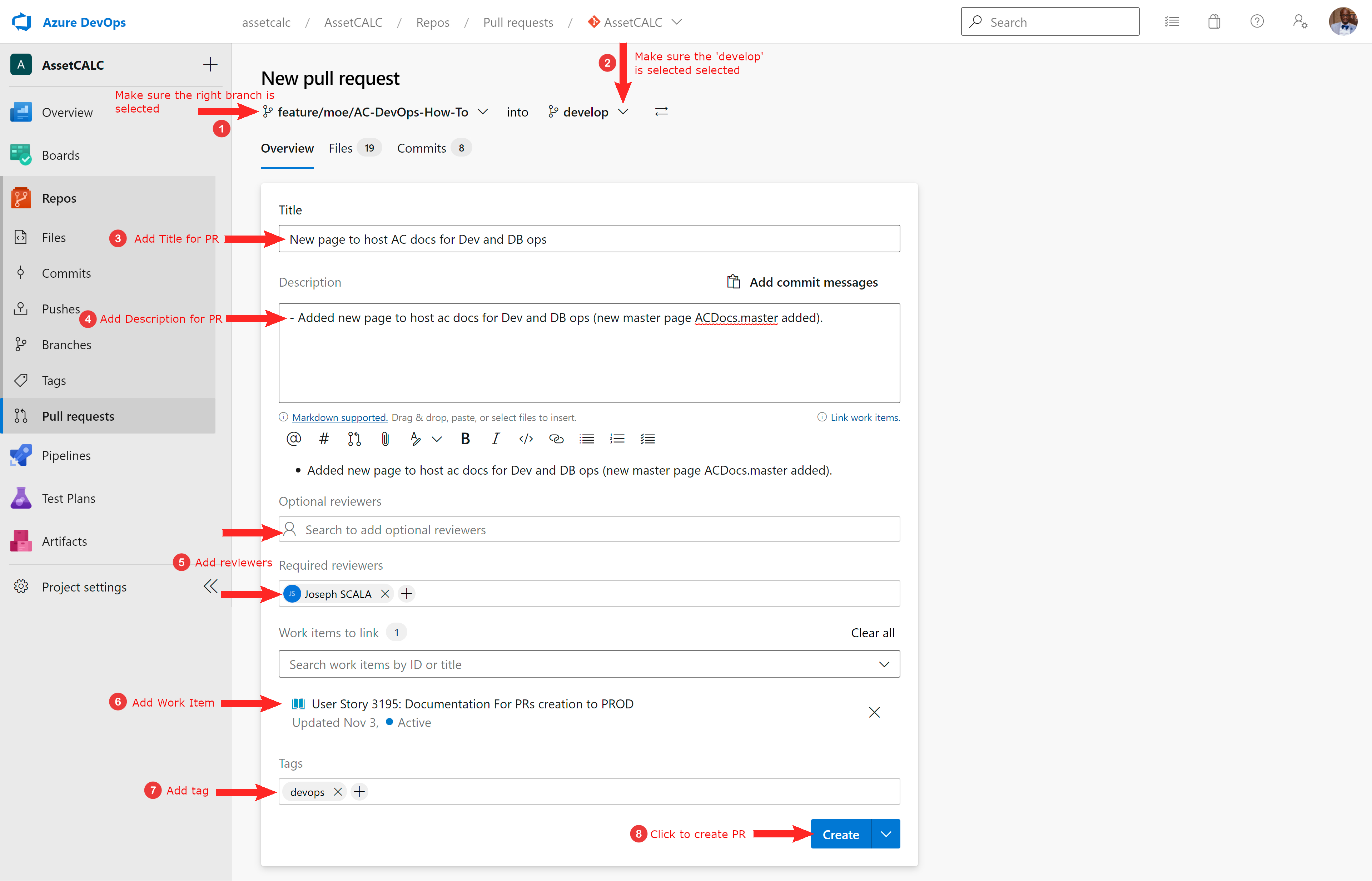Image resolution: width=1372 pixels, height=881 pixels.
Task: Select the Overview tab of the pull request
Action: (287, 148)
